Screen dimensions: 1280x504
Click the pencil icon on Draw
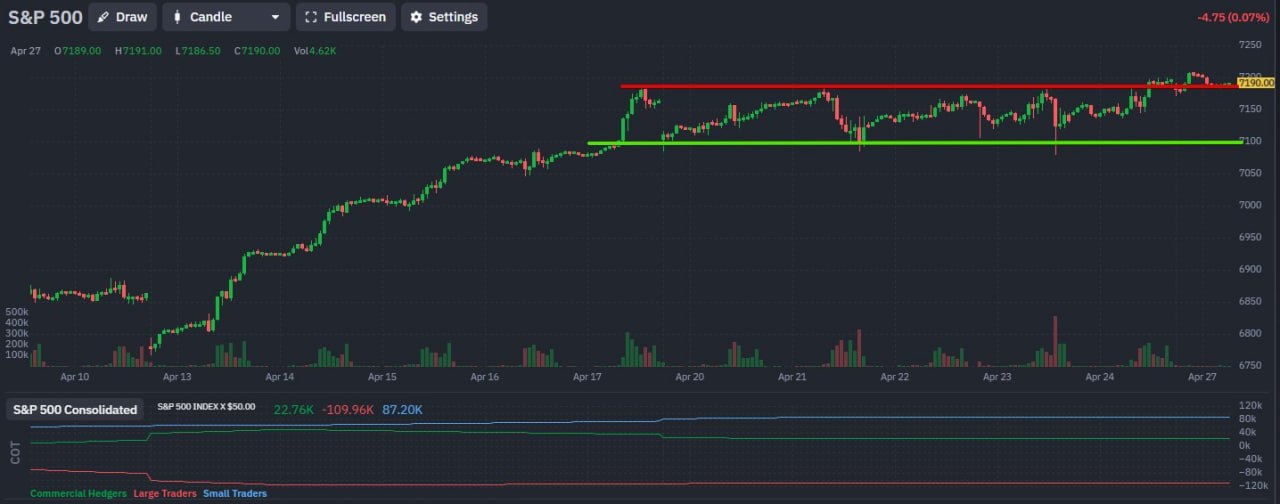point(103,17)
